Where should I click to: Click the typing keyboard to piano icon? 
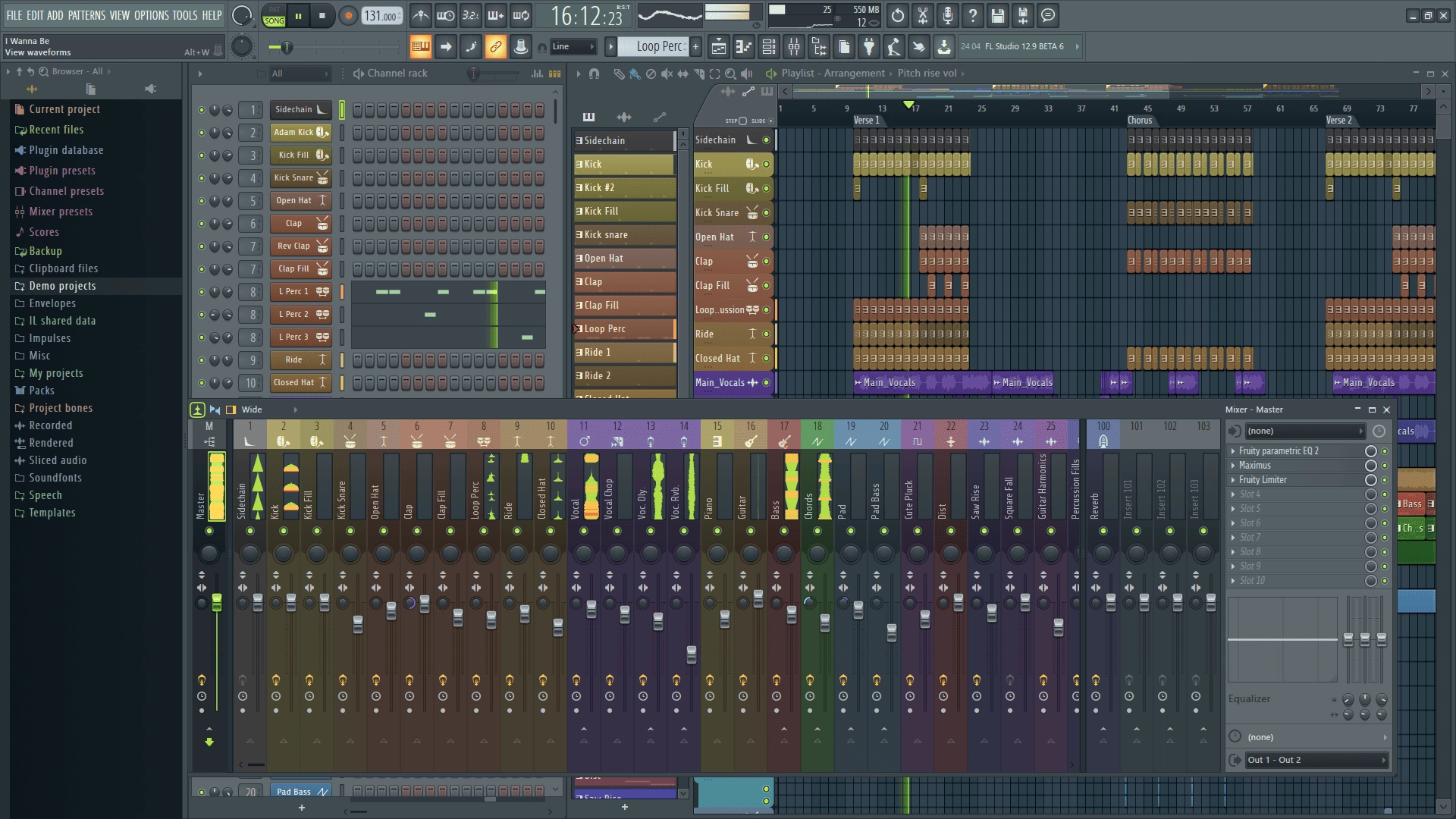(420, 47)
